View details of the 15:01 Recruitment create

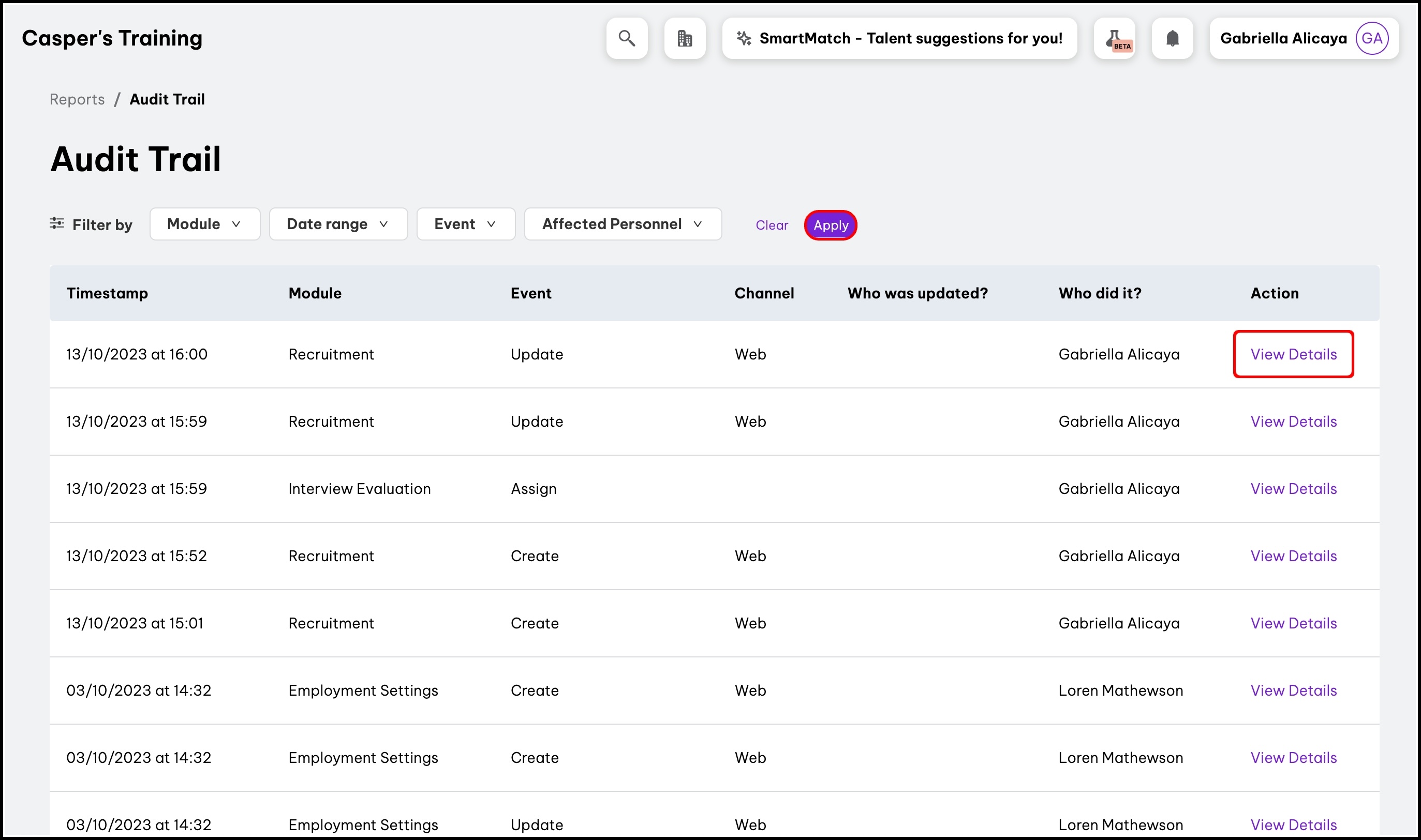pyautogui.click(x=1293, y=623)
